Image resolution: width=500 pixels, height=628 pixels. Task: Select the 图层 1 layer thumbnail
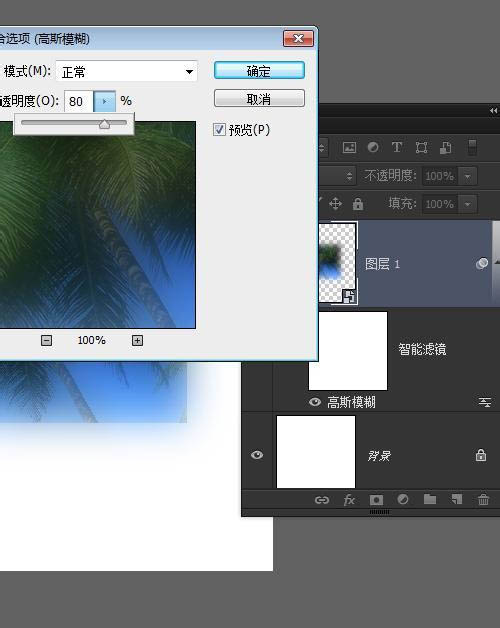pyautogui.click(x=337, y=263)
